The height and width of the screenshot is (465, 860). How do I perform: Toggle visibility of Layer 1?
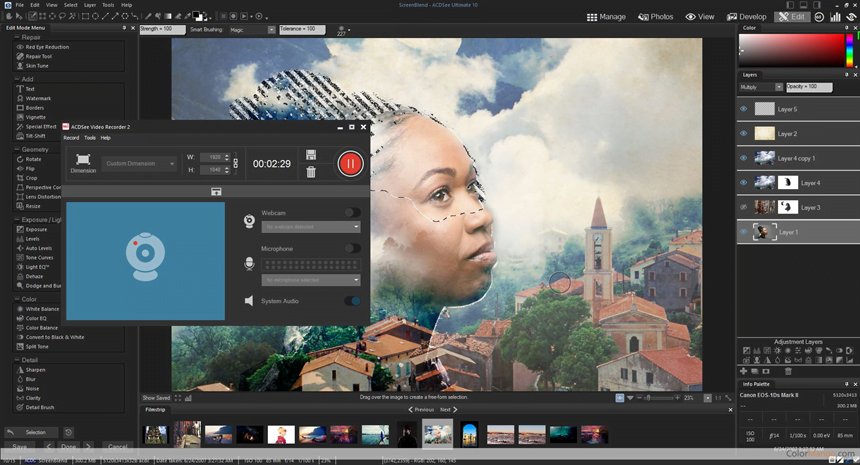[744, 232]
